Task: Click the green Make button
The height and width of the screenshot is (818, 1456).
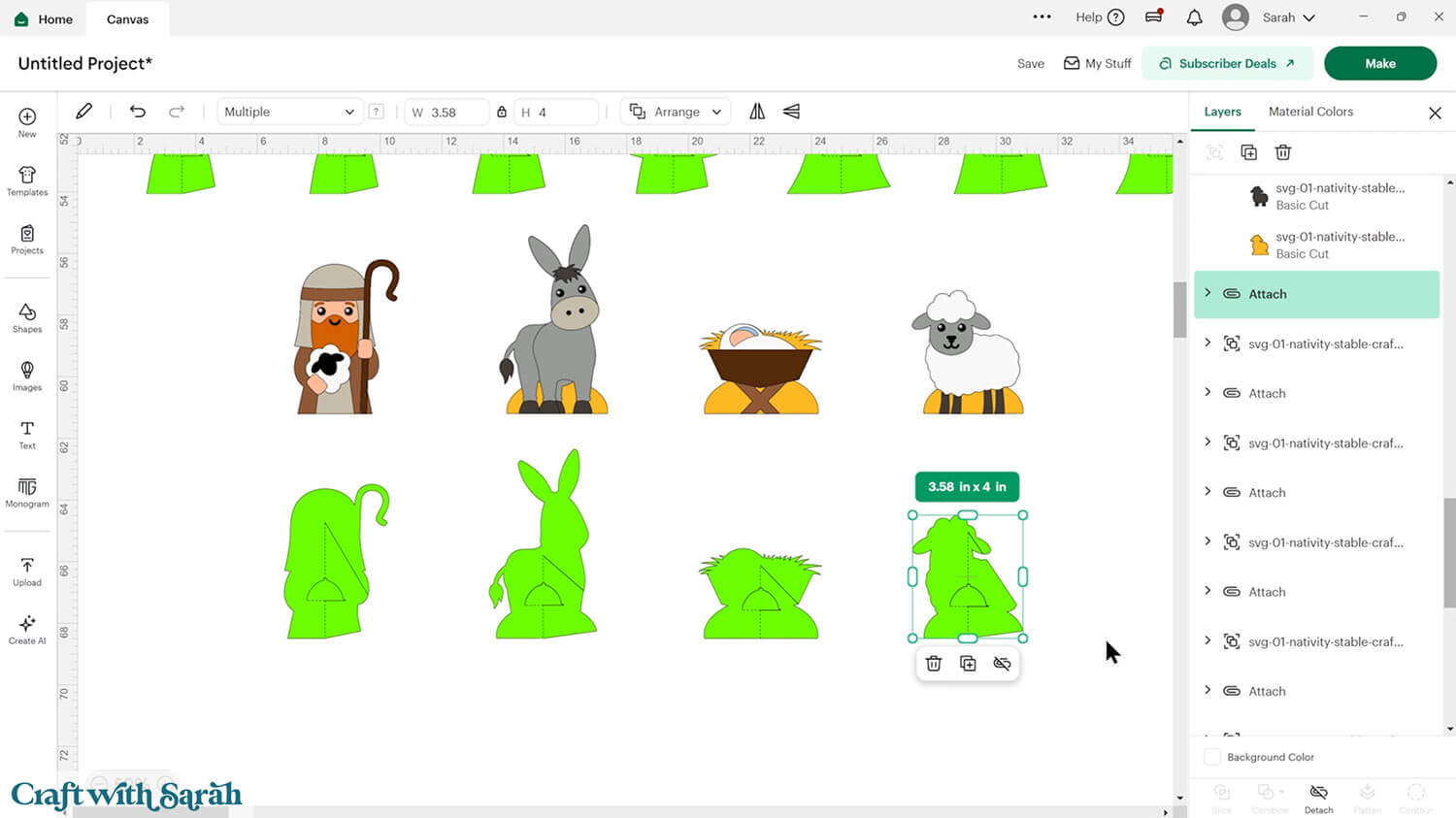Action: click(x=1379, y=63)
